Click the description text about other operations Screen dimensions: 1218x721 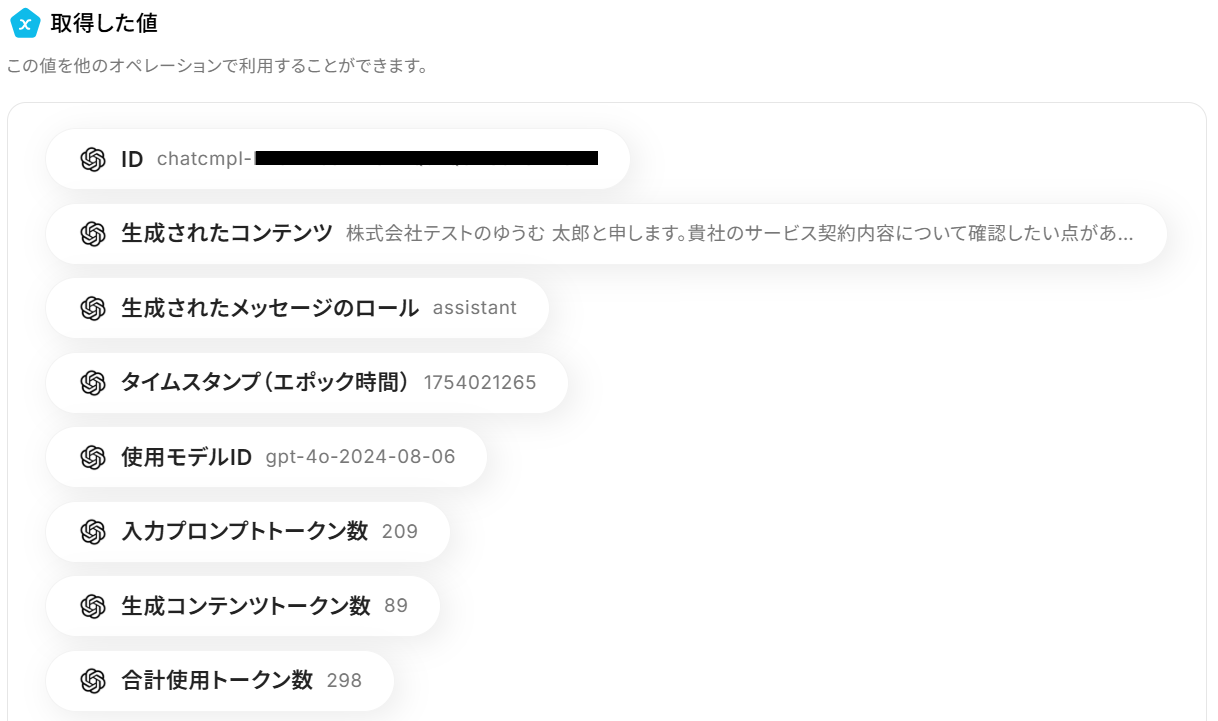(x=217, y=67)
